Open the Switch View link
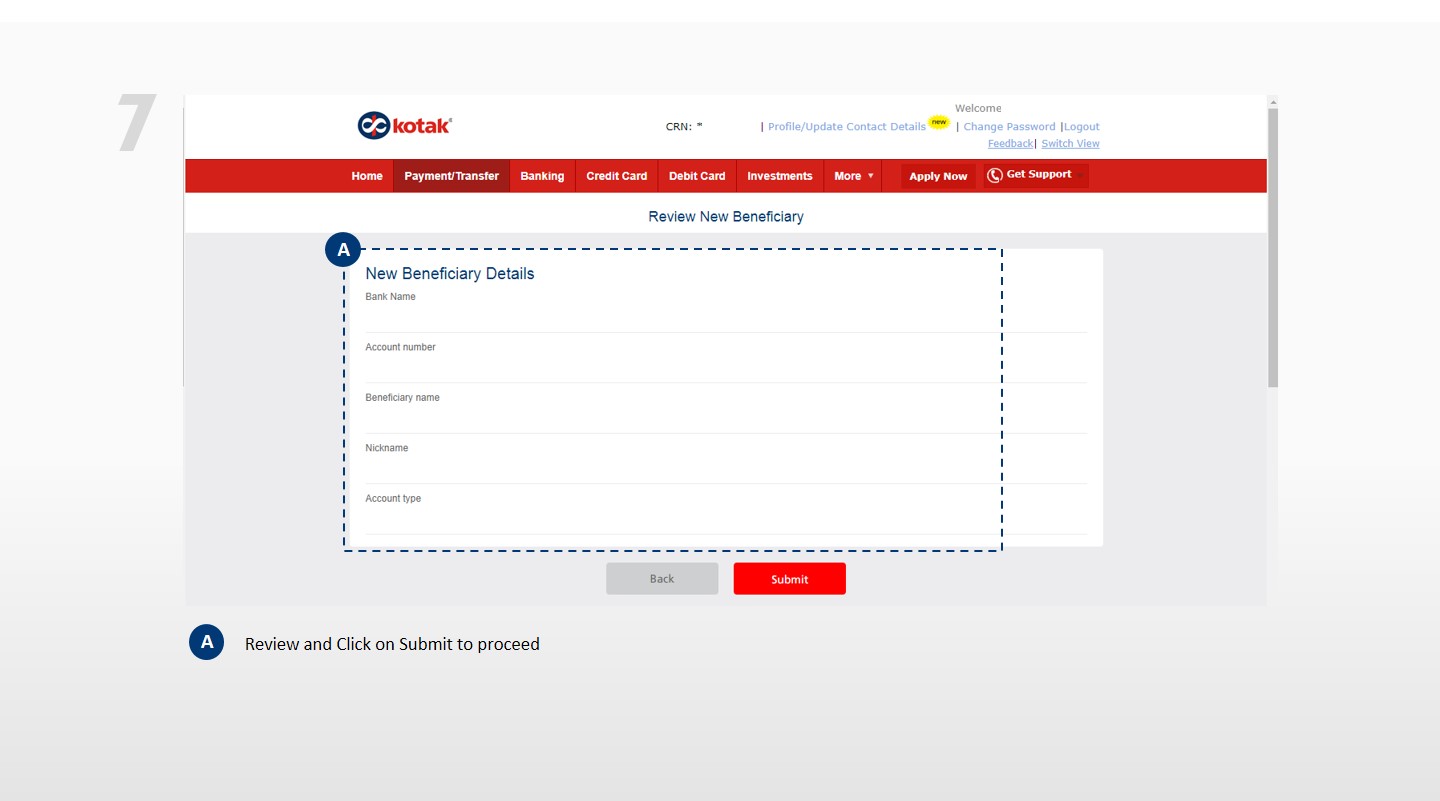The height and width of the screenshot is (801, 1440). point(1070,144)
